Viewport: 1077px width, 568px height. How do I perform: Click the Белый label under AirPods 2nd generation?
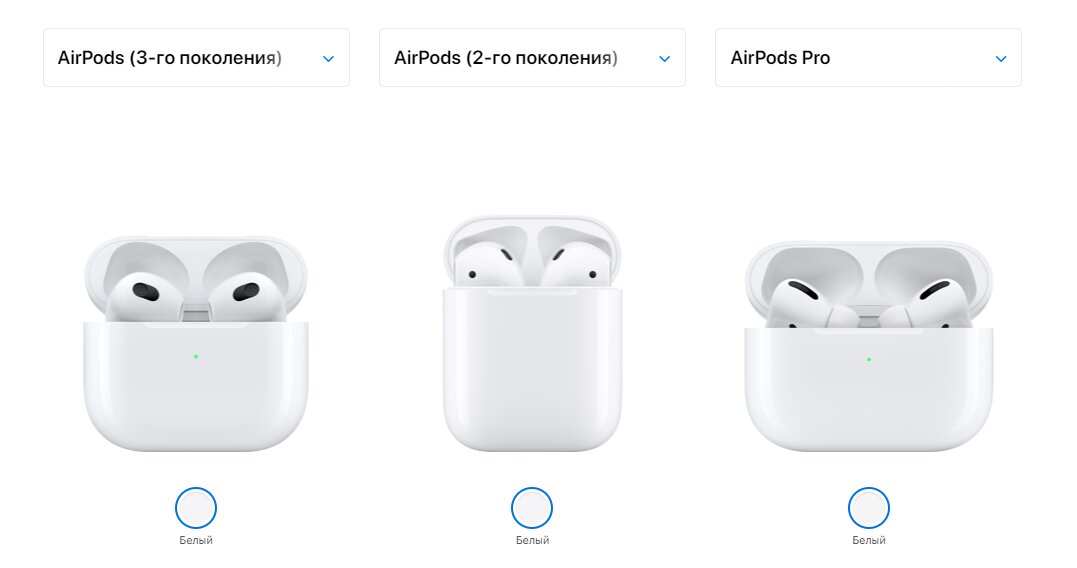pyautogui.click(x=532, y=541)
